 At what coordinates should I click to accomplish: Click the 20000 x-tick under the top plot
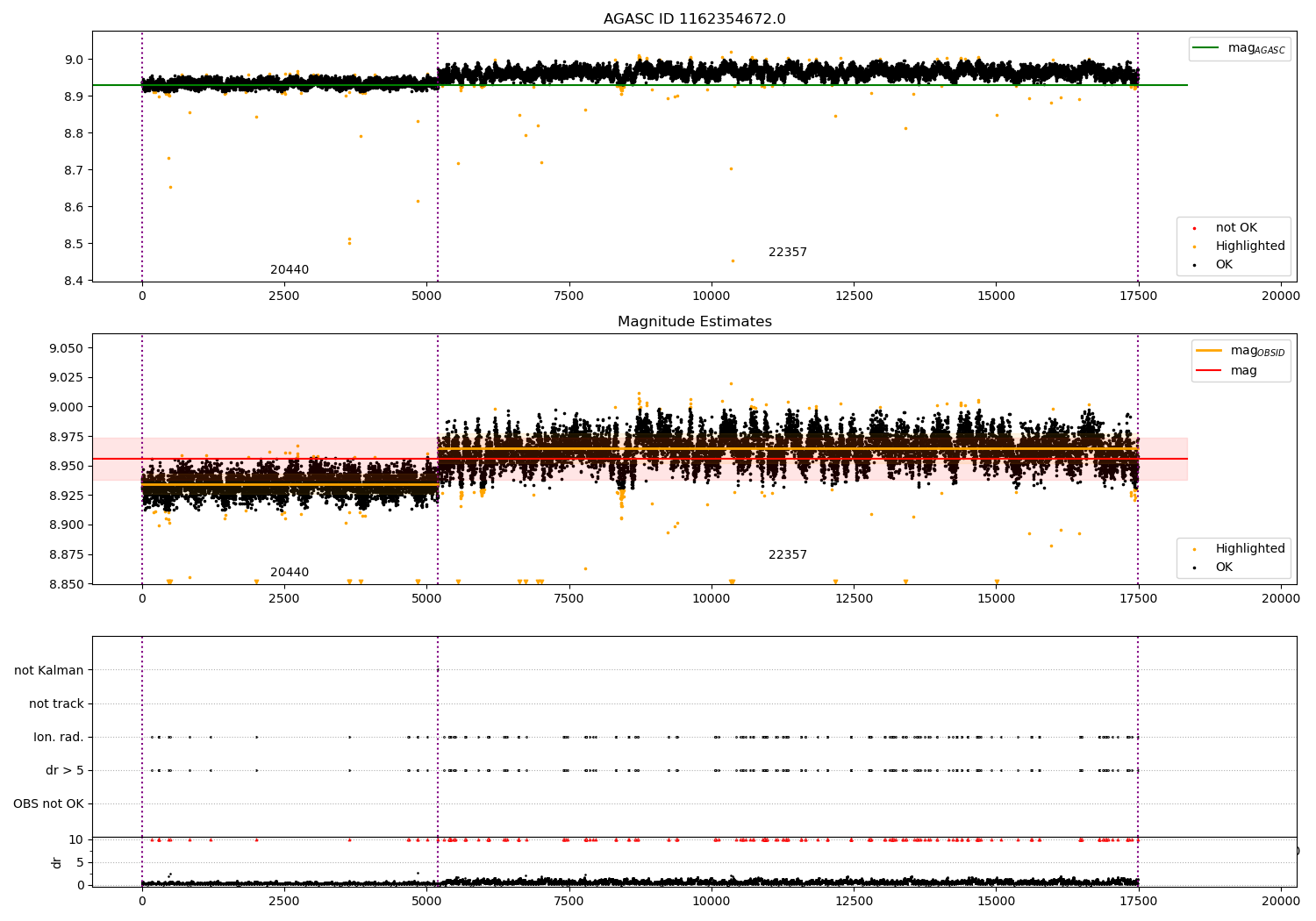[1280, 296]
